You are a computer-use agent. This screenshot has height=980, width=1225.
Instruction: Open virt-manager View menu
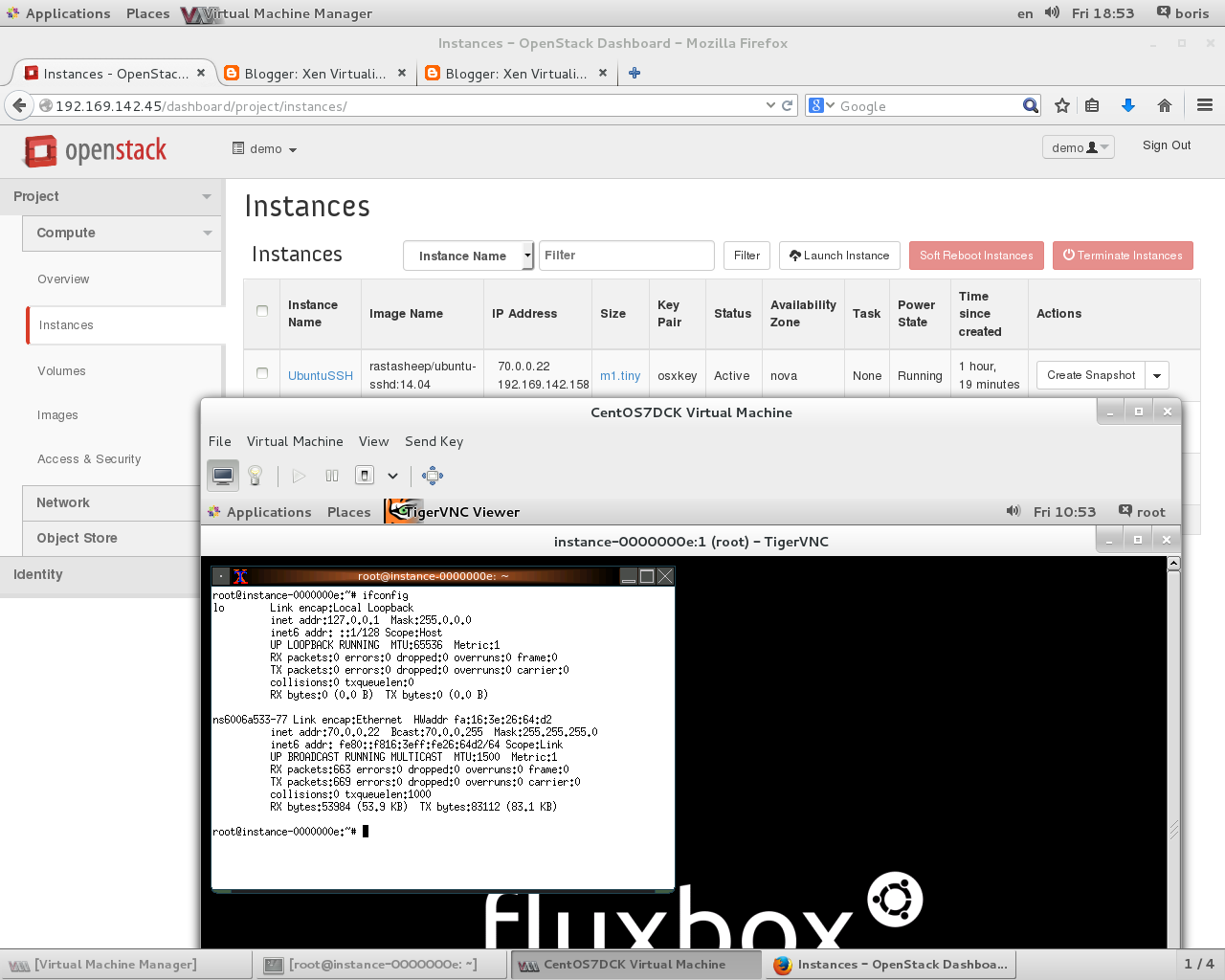click(373, 441)
